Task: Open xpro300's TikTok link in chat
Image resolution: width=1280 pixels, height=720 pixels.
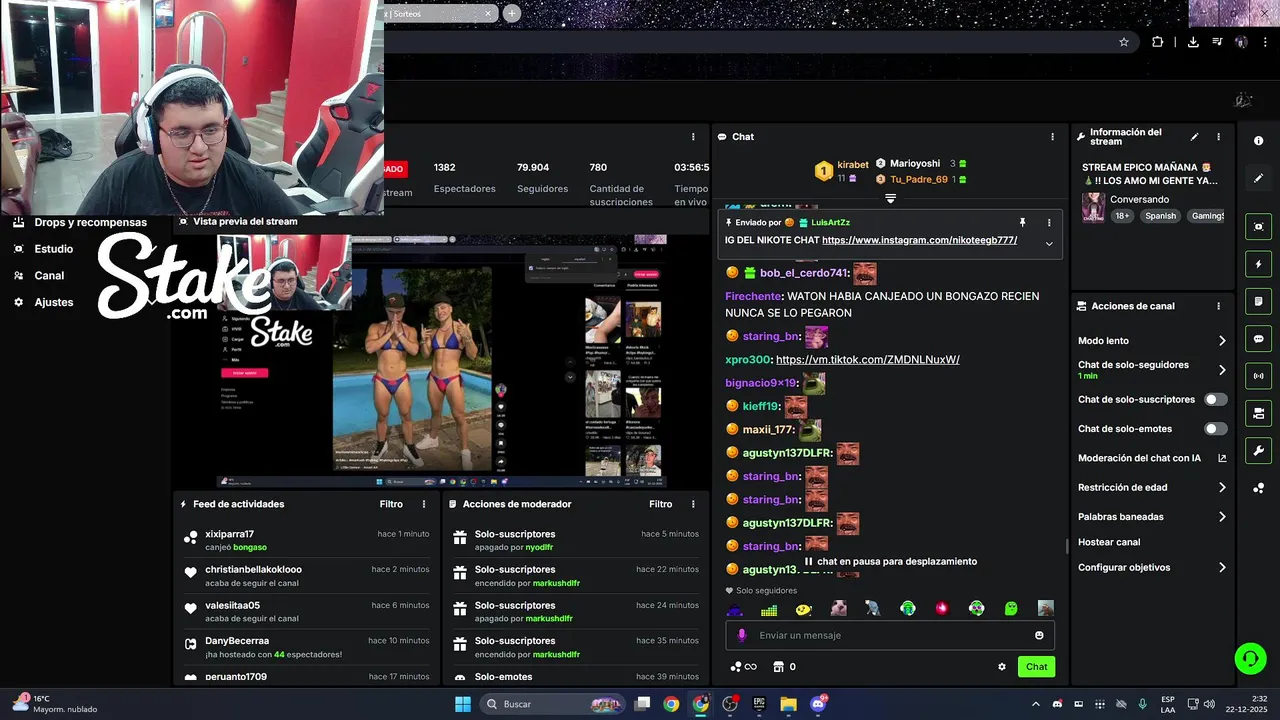Action: 868,360
